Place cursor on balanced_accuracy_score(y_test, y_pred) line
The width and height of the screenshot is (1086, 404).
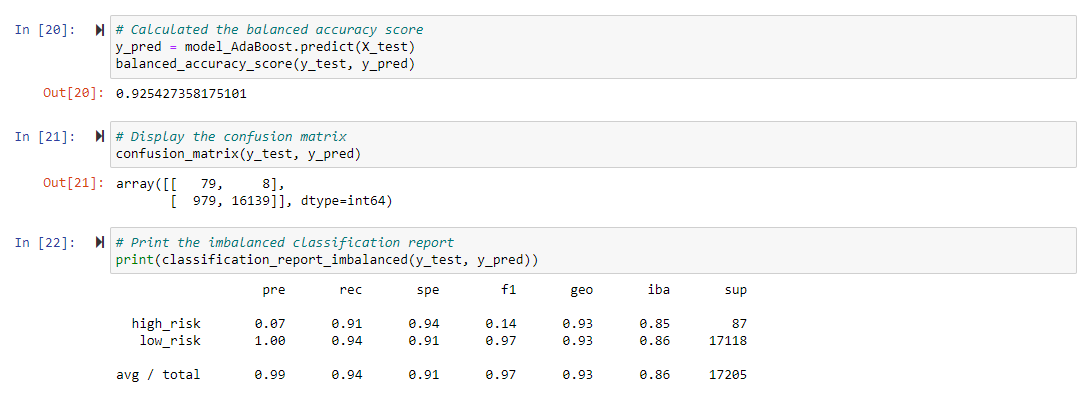(265, 64)
